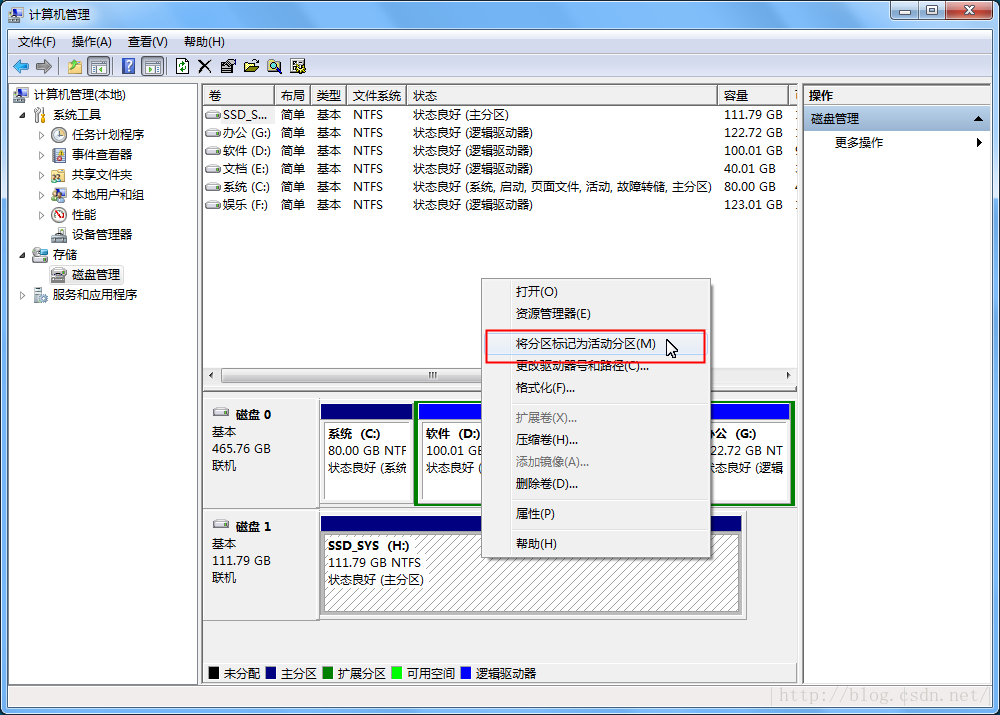Click the 本地用户和组 icon in tree

[x=59, y=195]
